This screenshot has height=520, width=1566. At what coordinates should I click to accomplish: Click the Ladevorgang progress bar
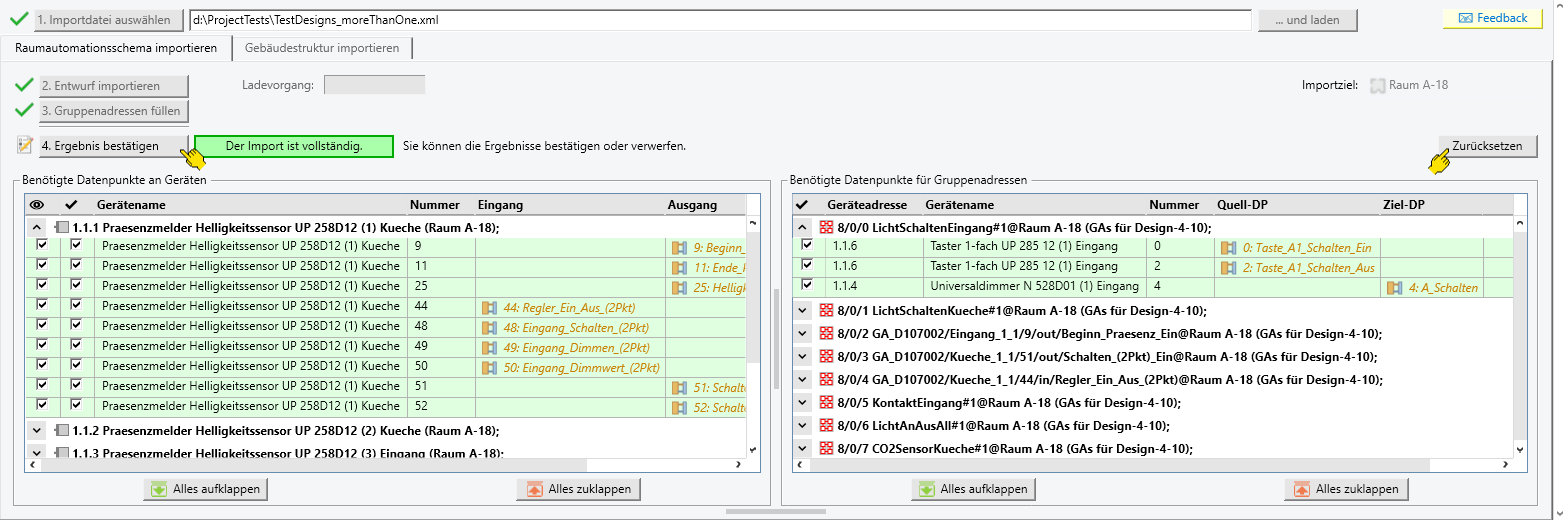pos(375,85)
